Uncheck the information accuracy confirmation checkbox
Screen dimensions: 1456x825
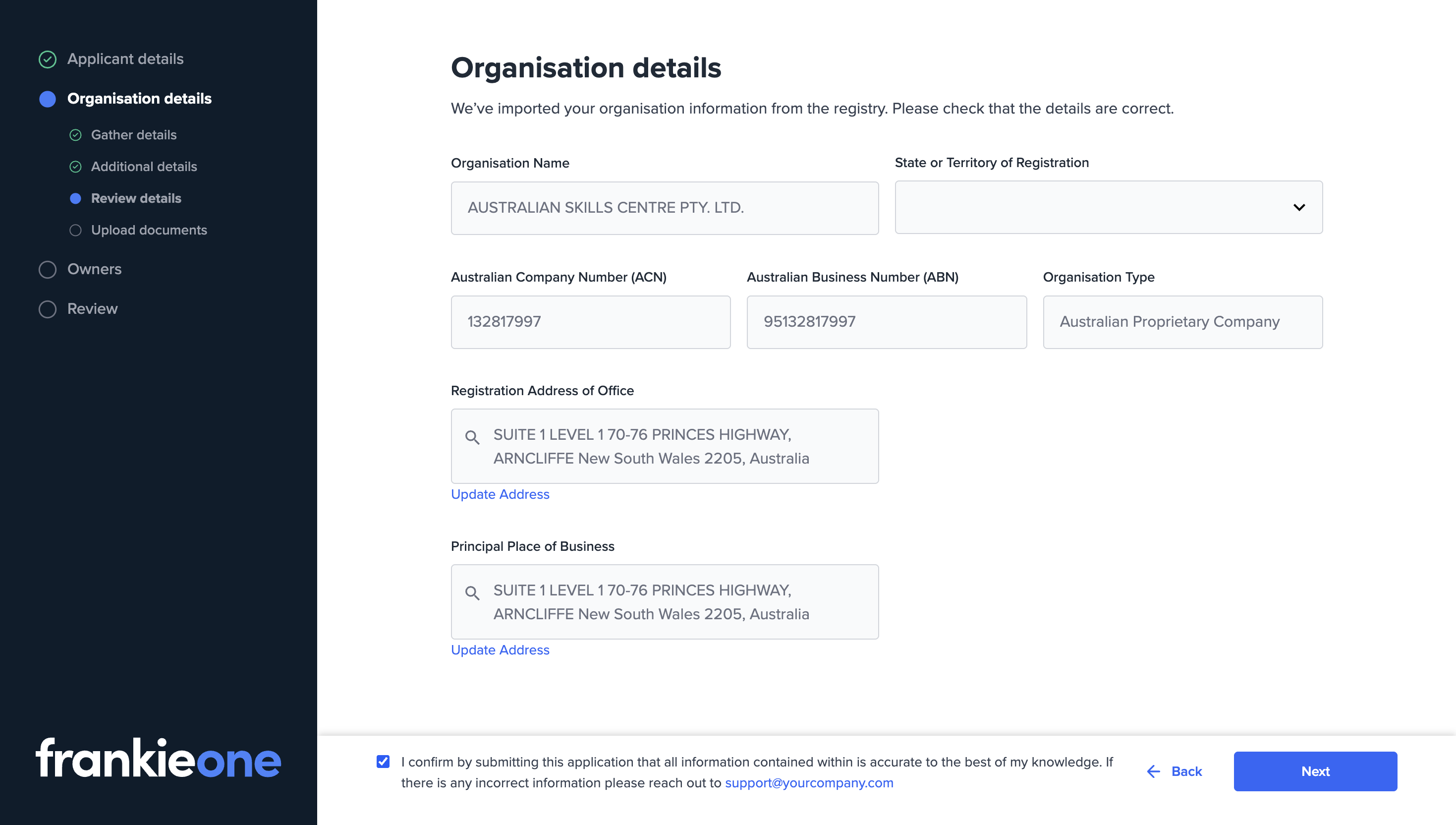coord(383,762)
